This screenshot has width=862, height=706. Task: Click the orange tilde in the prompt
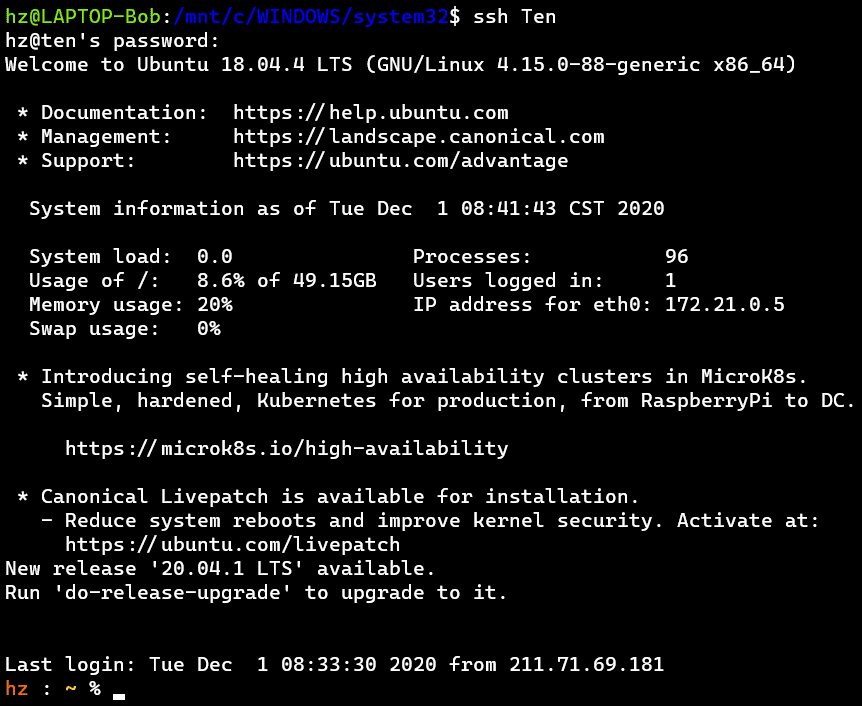tap(71, 688)
